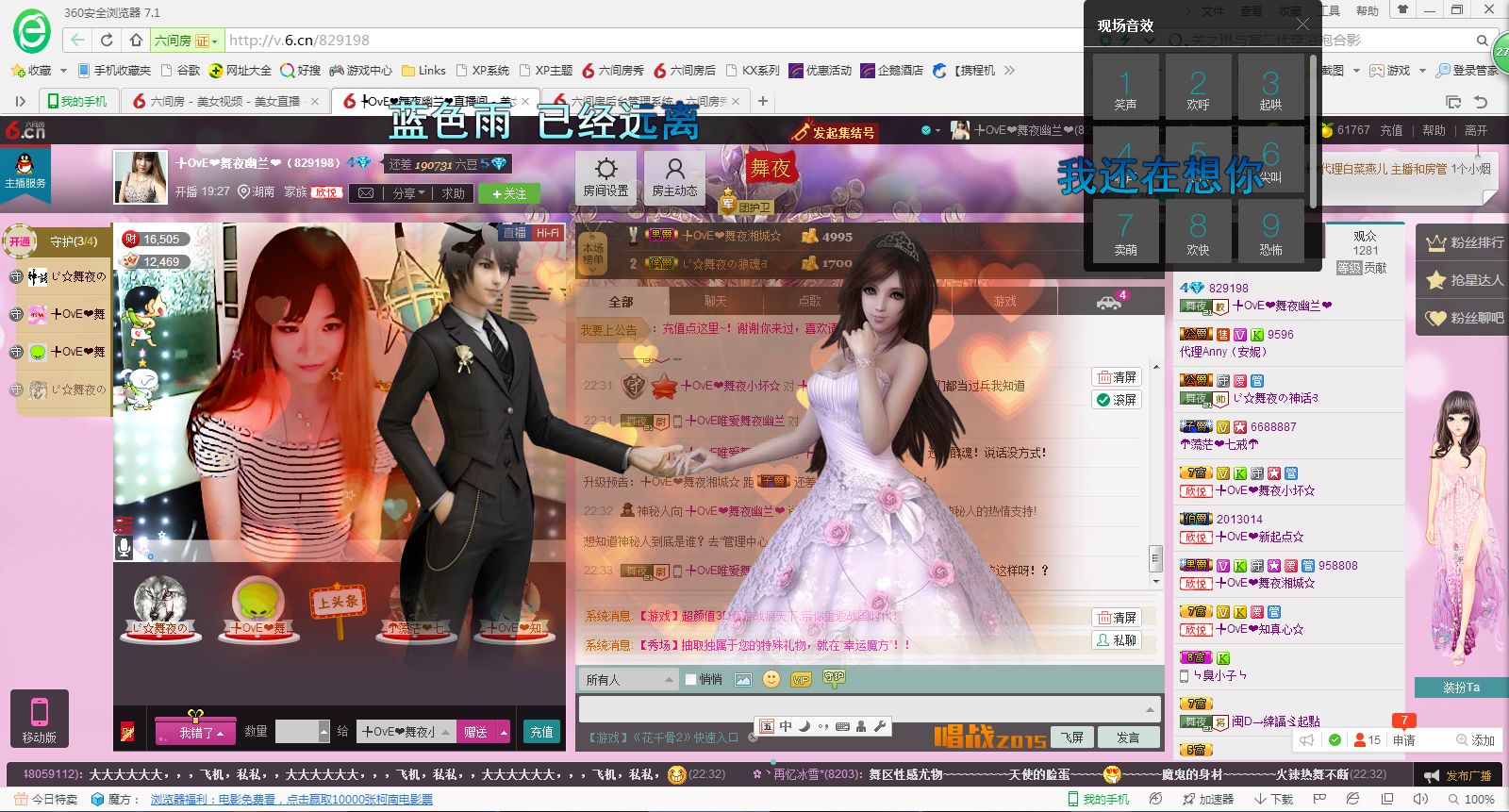Play sound effect 7 卖萌
This screenshot has height=812, width=1509.
(x=1125, y=233)
